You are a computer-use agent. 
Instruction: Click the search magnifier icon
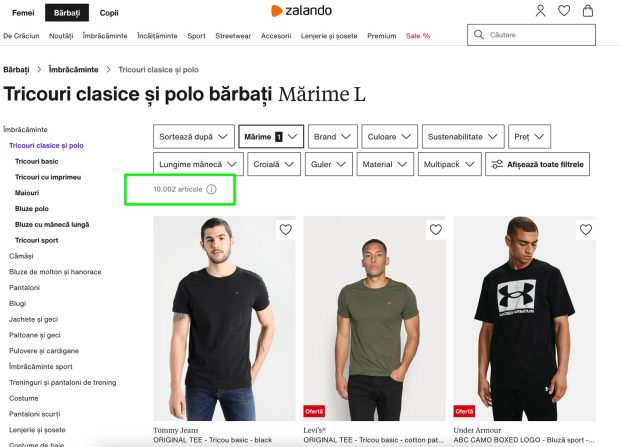click(x=478, y=35)
